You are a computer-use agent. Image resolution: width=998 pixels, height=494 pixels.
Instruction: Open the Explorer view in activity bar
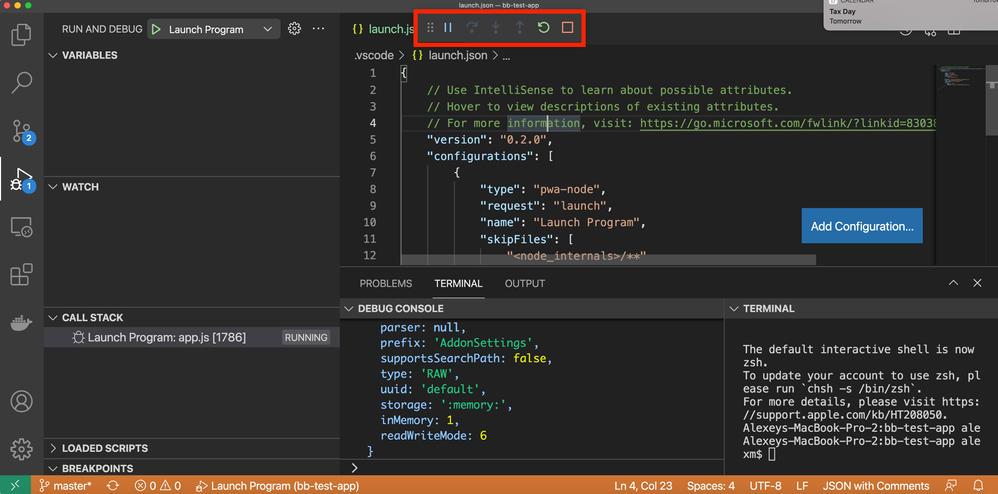click(21, 36)
